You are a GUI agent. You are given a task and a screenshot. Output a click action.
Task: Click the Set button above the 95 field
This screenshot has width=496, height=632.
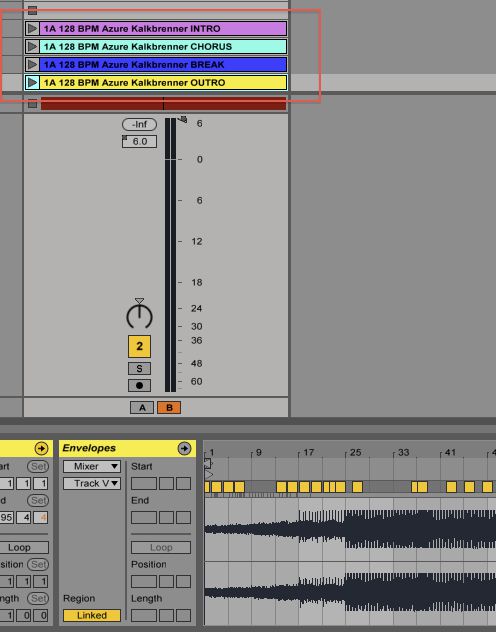(38, 500)
